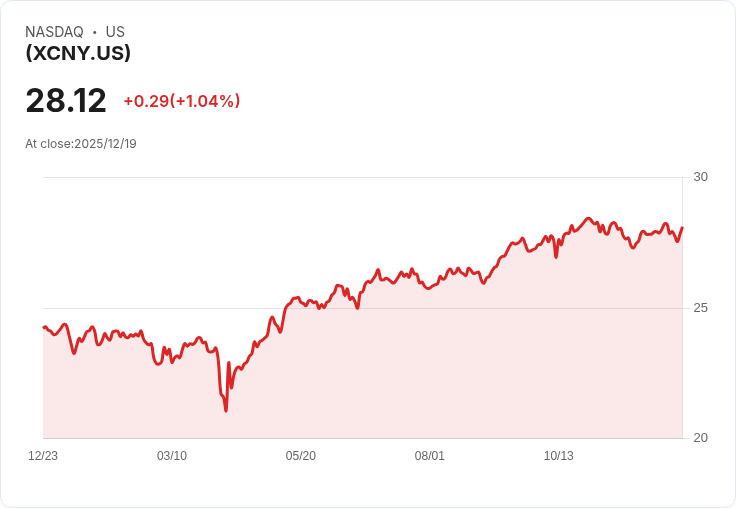The width and height of the screenshot is (736, 508).
Task: Click the rightmost endpoint of the price line
Action: 682,228
